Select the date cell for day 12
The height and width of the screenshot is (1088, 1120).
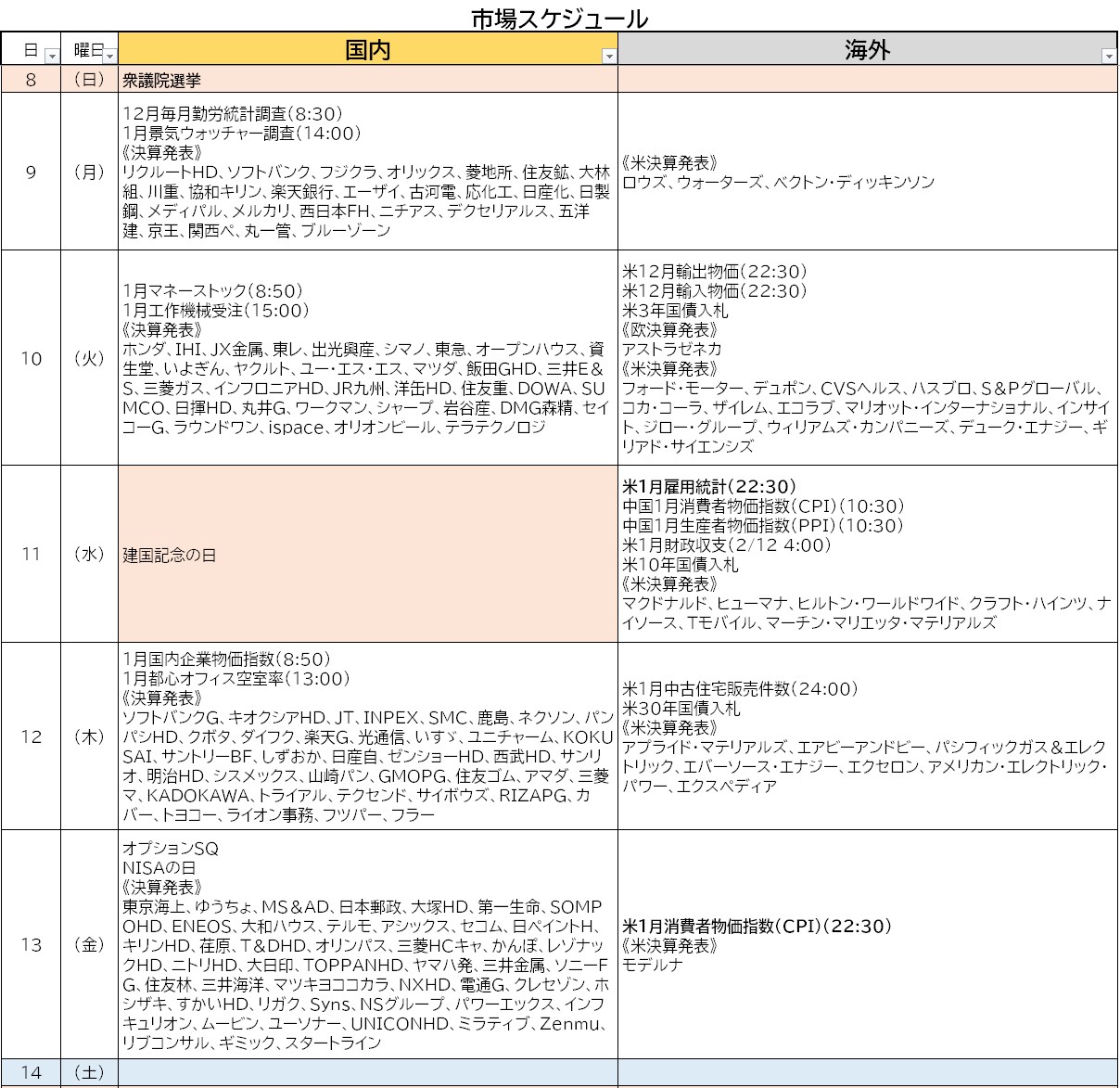point(31,736)
